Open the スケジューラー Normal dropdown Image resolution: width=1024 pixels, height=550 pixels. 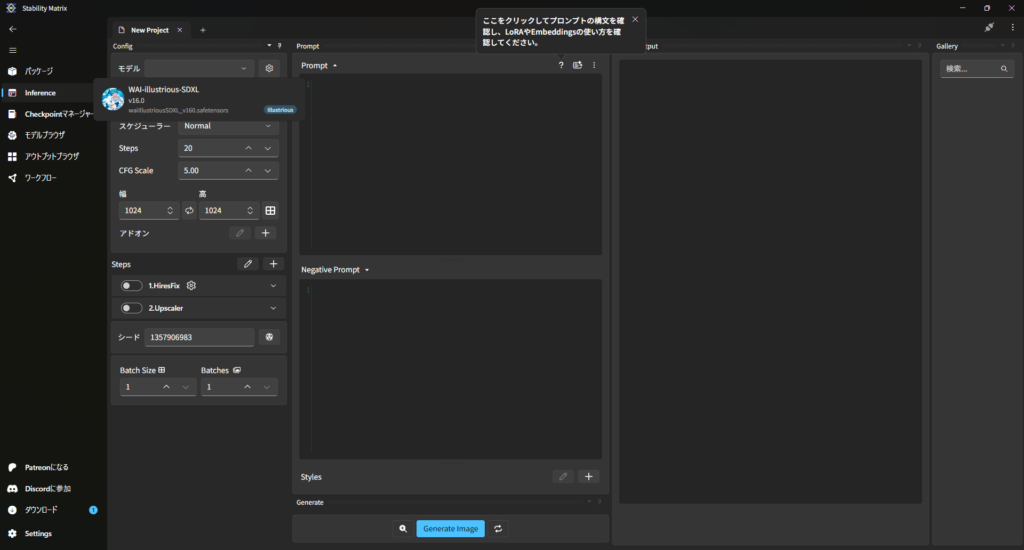coord(228,126)
